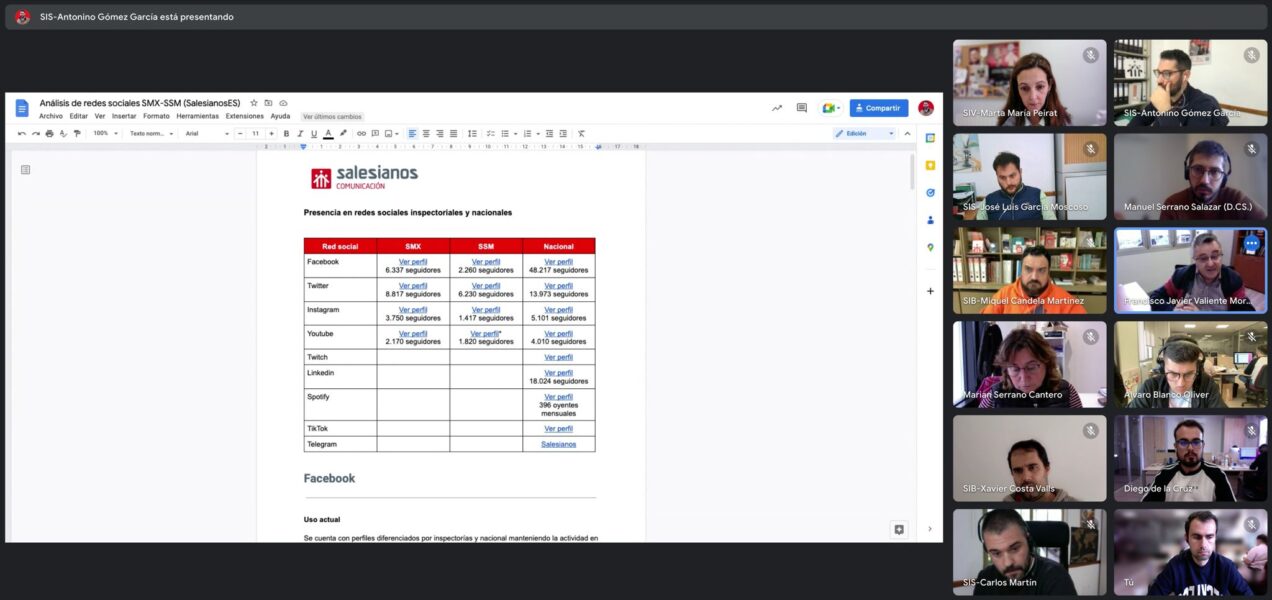Open Google Calendar side panel

point(930,138)
